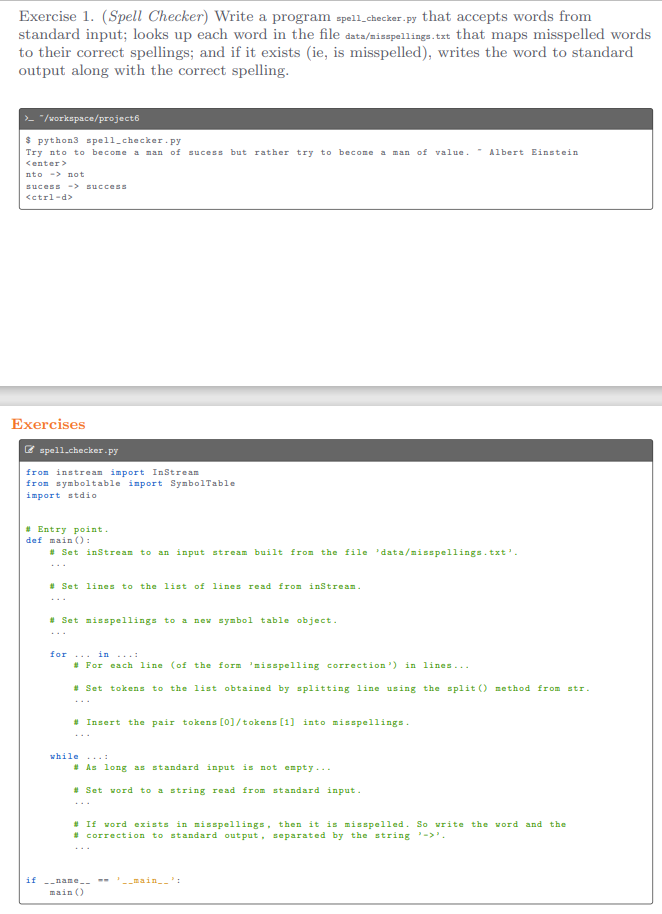
Task: Click the '# Insert the pair tokens[0]/tokens[1]' comment
Action: pyautogui.click(x=242, y=722)
